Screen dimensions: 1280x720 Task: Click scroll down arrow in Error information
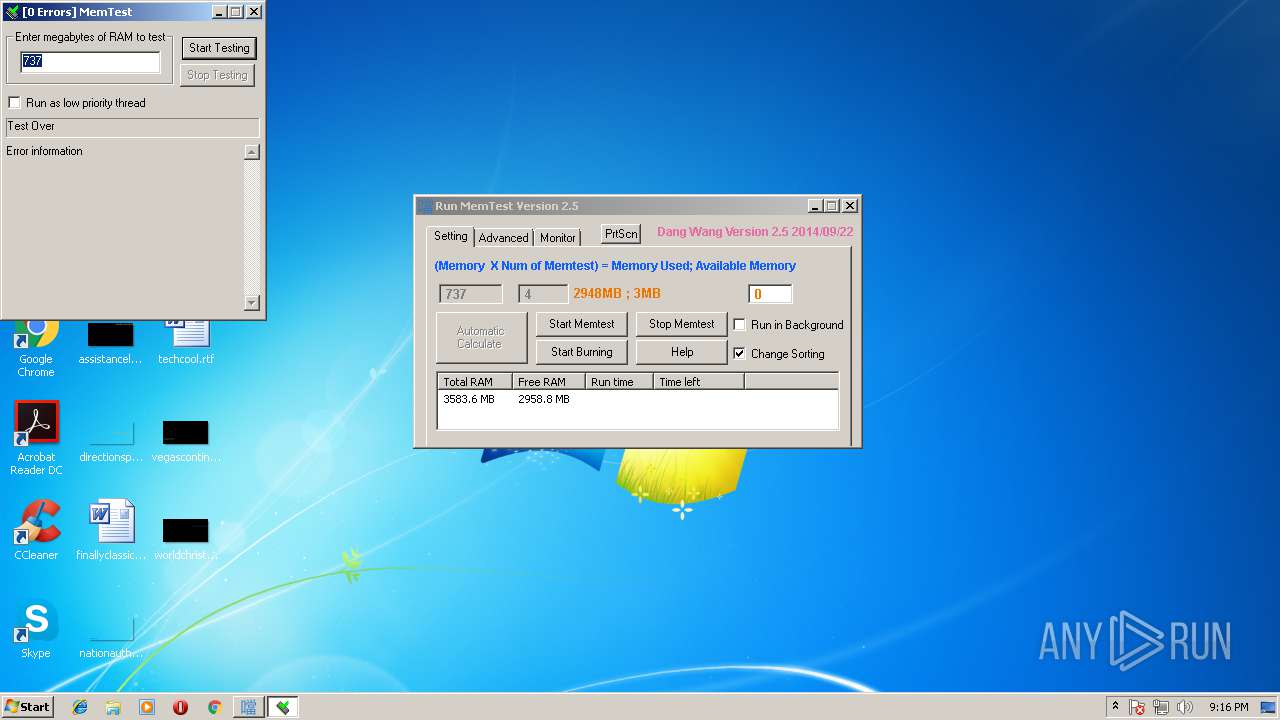[252, 303]
